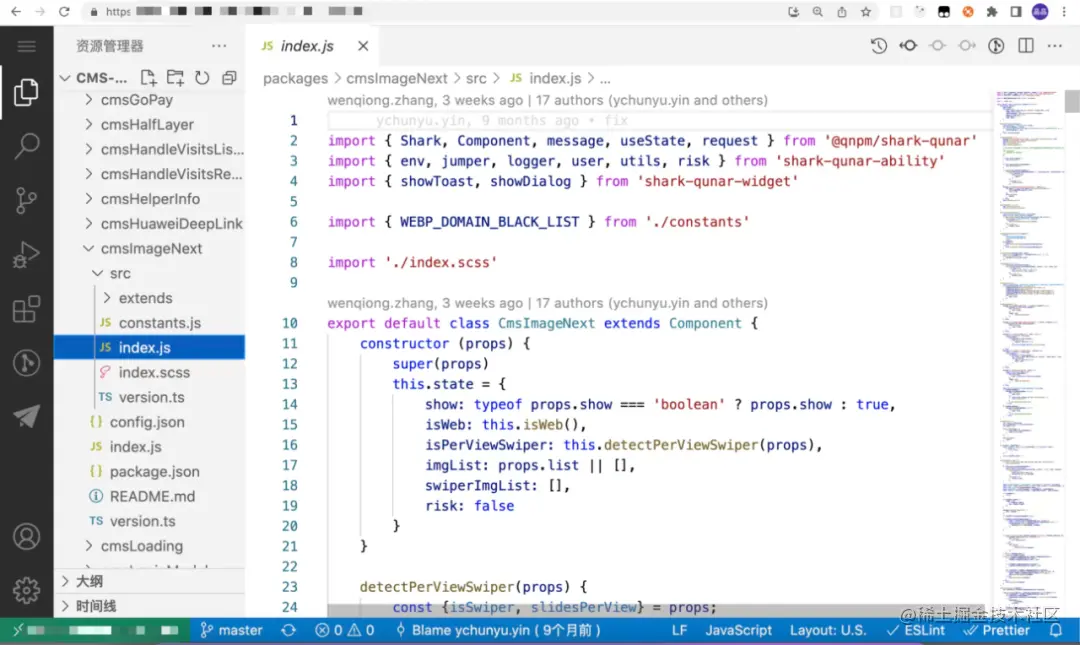
Task: Open notifications bell
Action: (x=1055, y=630)
